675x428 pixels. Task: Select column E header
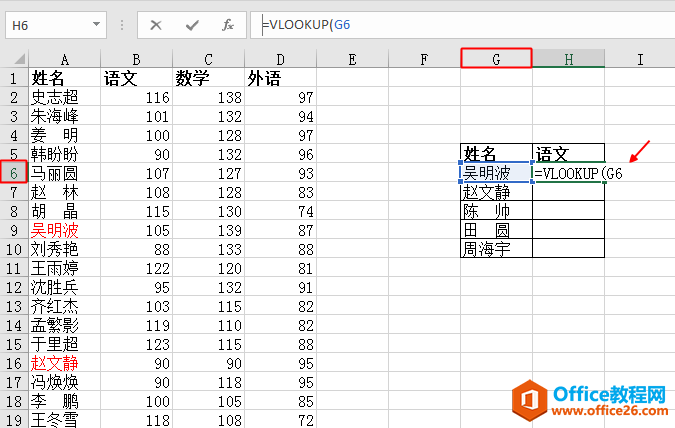click(x=352, y=59)
